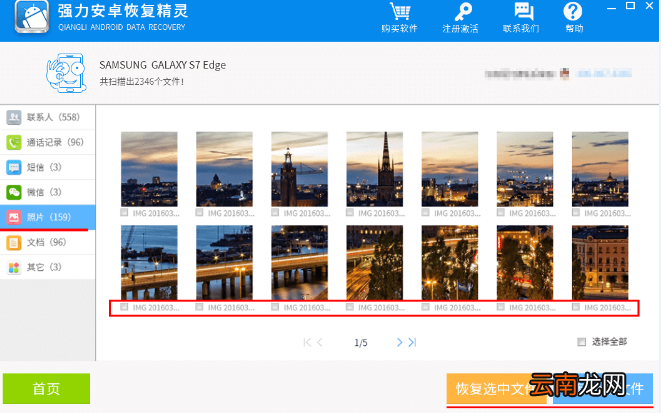Tick checkbox under the tower and crane photo

tap(275, 213)
